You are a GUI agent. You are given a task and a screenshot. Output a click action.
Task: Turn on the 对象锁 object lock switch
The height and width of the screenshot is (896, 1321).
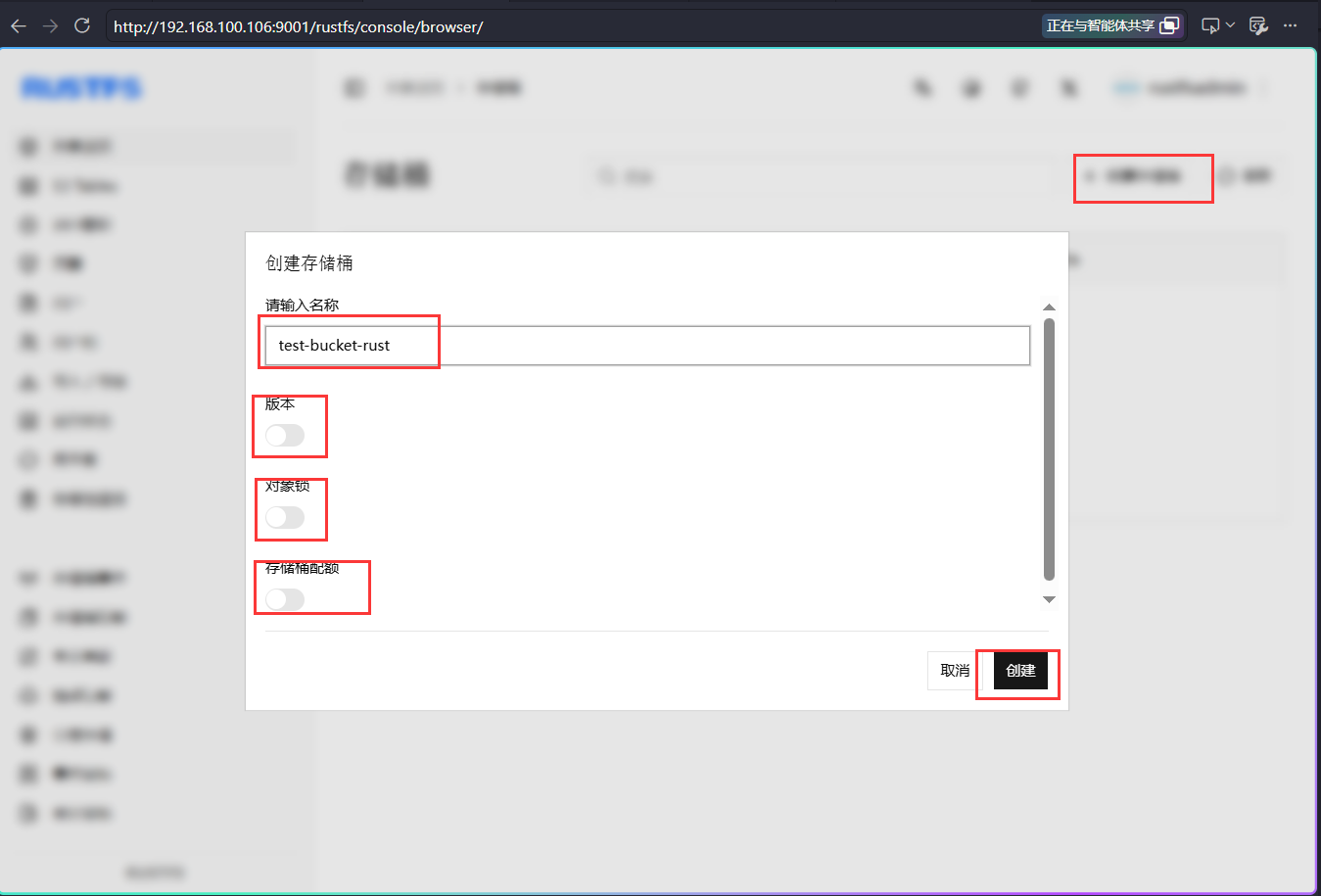pyautogui.click(x=285, y=518)
